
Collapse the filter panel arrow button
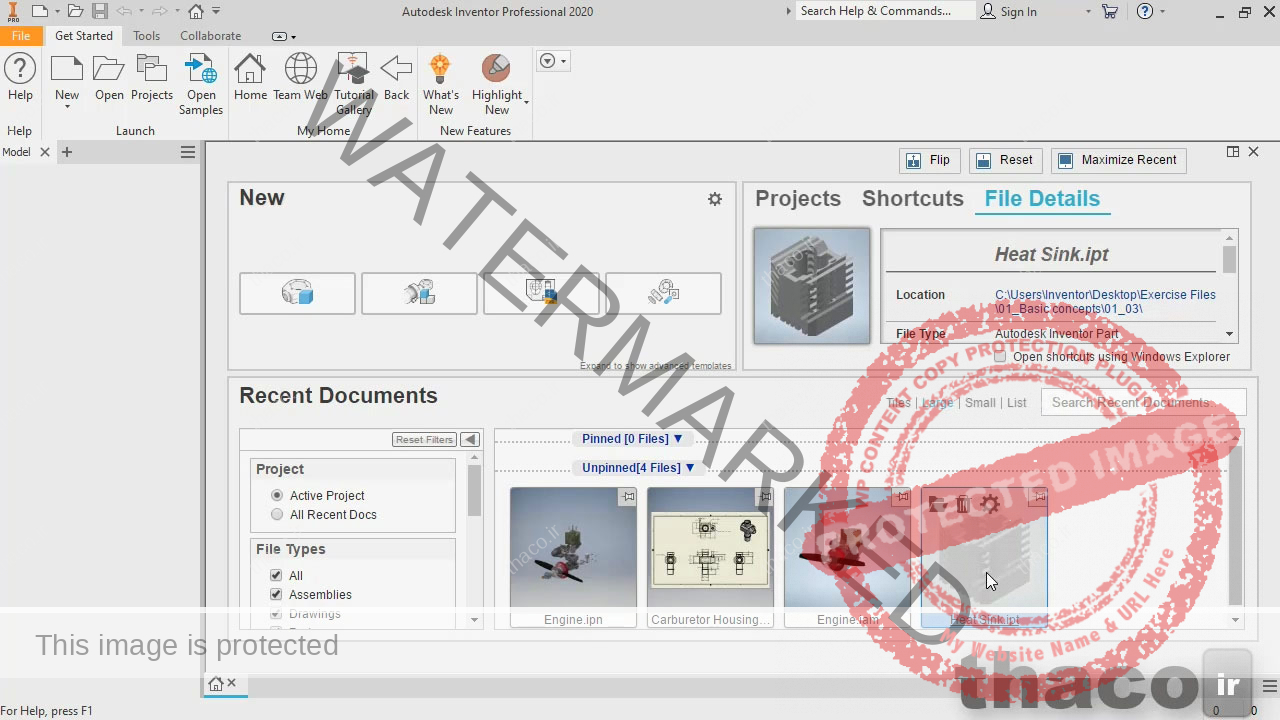470,439
